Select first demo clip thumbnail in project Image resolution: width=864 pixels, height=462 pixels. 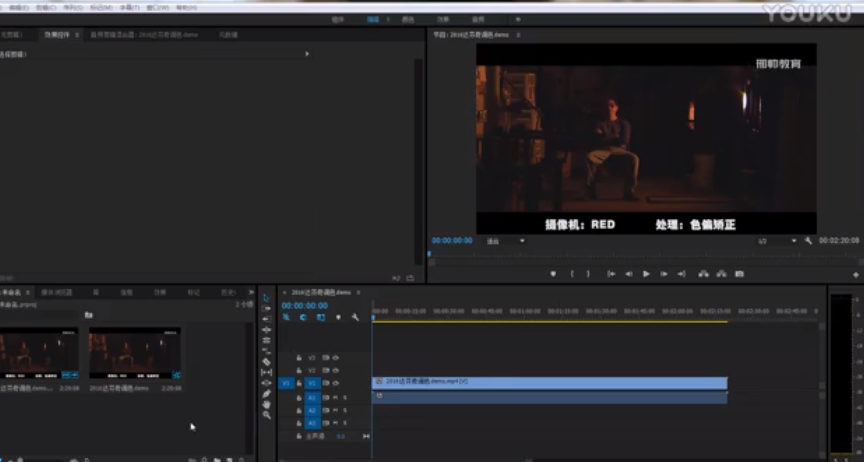pos(39,353)
